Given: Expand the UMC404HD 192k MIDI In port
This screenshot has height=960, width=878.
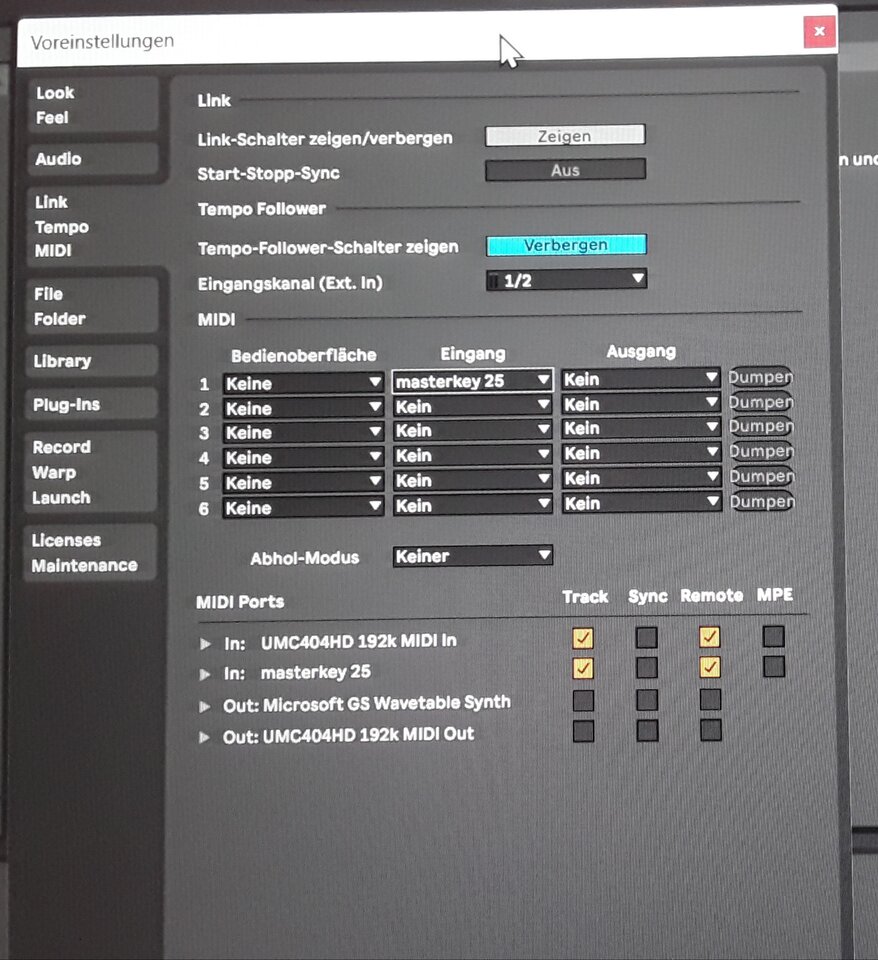Looking at the screenshot, I should 205,643.
